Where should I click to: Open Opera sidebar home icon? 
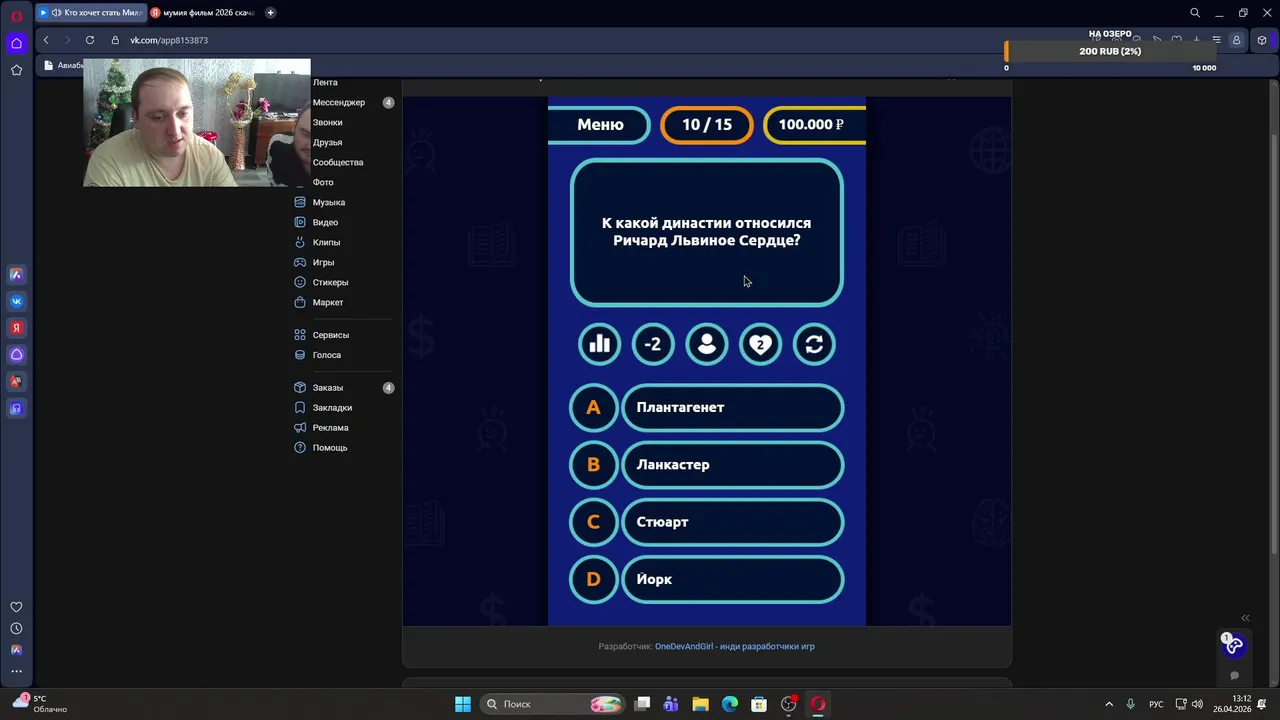coord(16,43)
